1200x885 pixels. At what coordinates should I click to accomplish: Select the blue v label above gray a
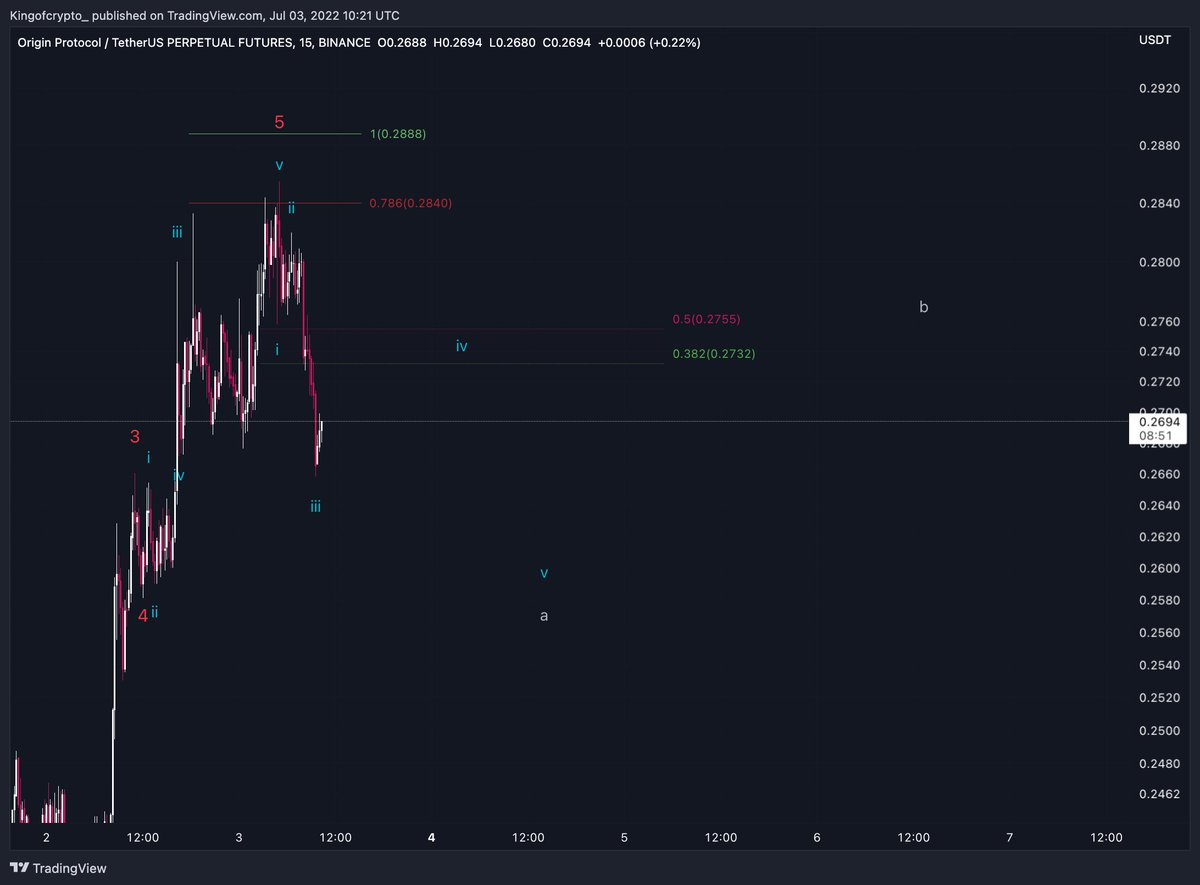click(x=544, y=574)
